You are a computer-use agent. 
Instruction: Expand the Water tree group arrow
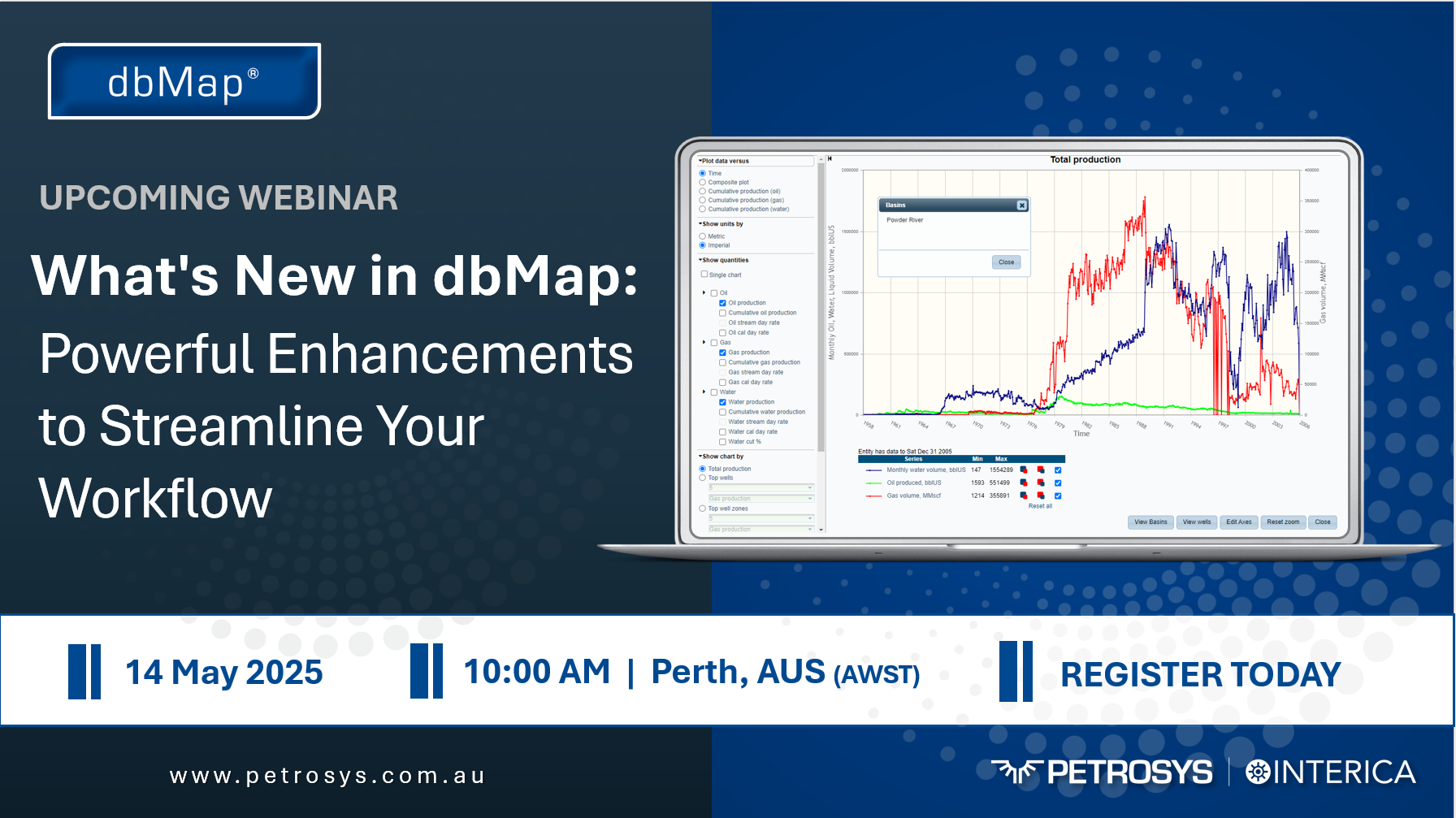click(x=704, y=392)
